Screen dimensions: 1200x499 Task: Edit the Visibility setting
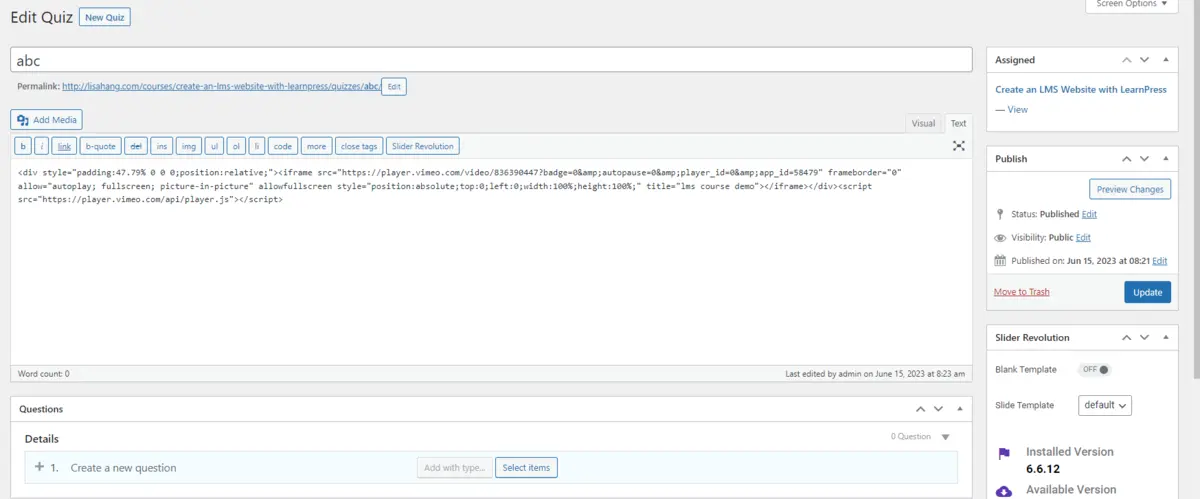tap(1083, 238)
